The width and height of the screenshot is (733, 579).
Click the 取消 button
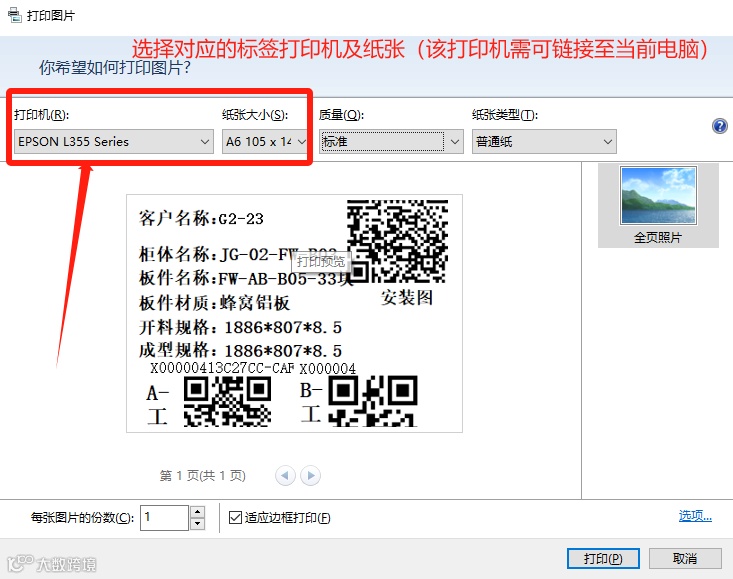click(685, 558)
